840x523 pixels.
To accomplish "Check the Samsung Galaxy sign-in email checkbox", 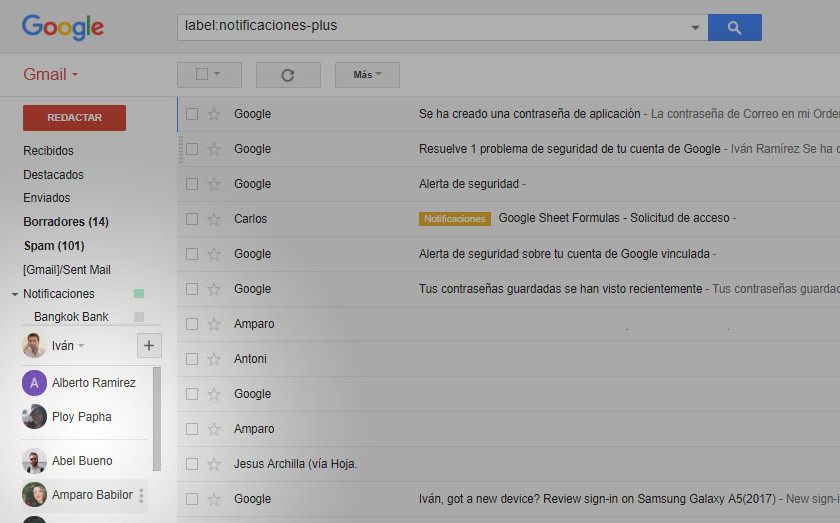I will 192,499.
